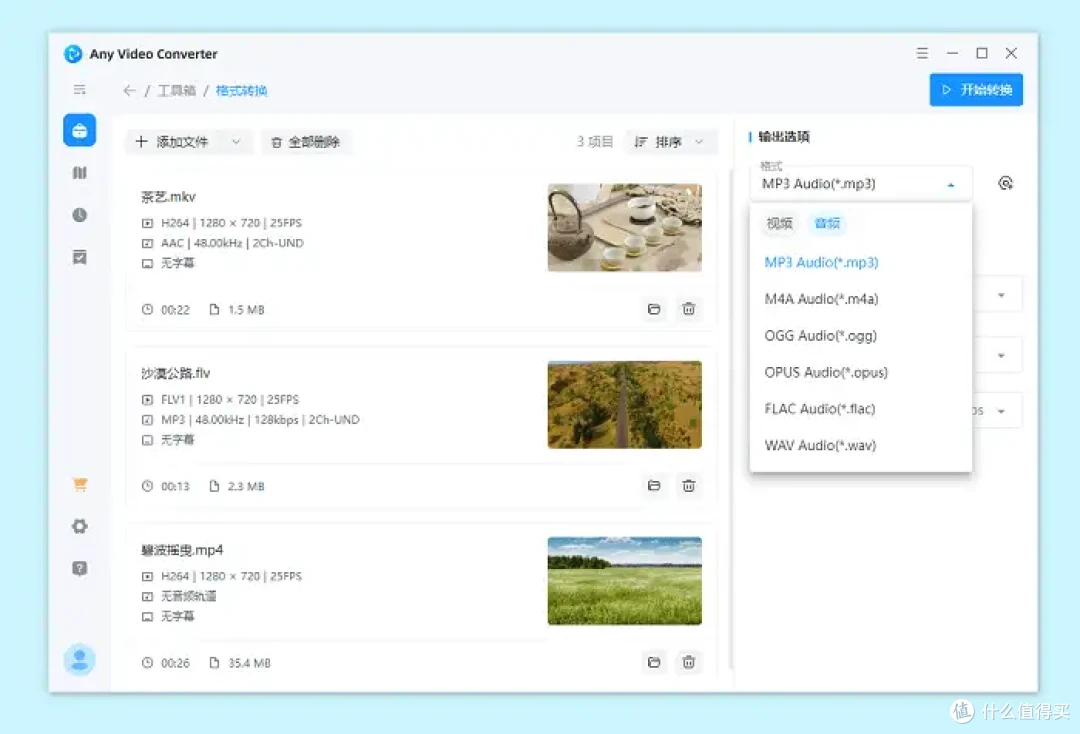Screen dimensions: 1080x734
Task: Expand the 添加文件 dropdown arrow
Action: [236, 142]
